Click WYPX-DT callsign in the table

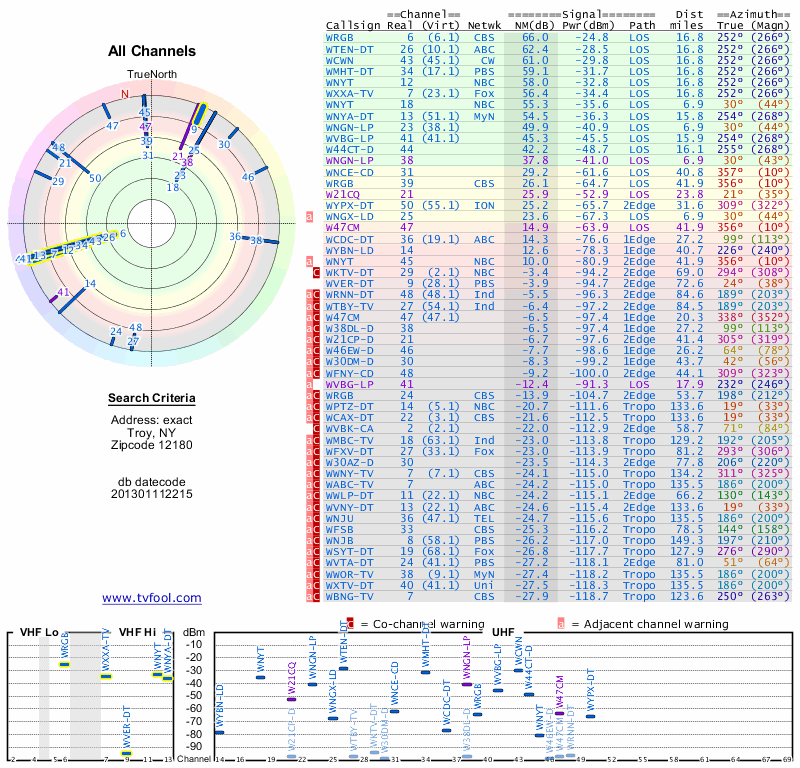point(349,206)
